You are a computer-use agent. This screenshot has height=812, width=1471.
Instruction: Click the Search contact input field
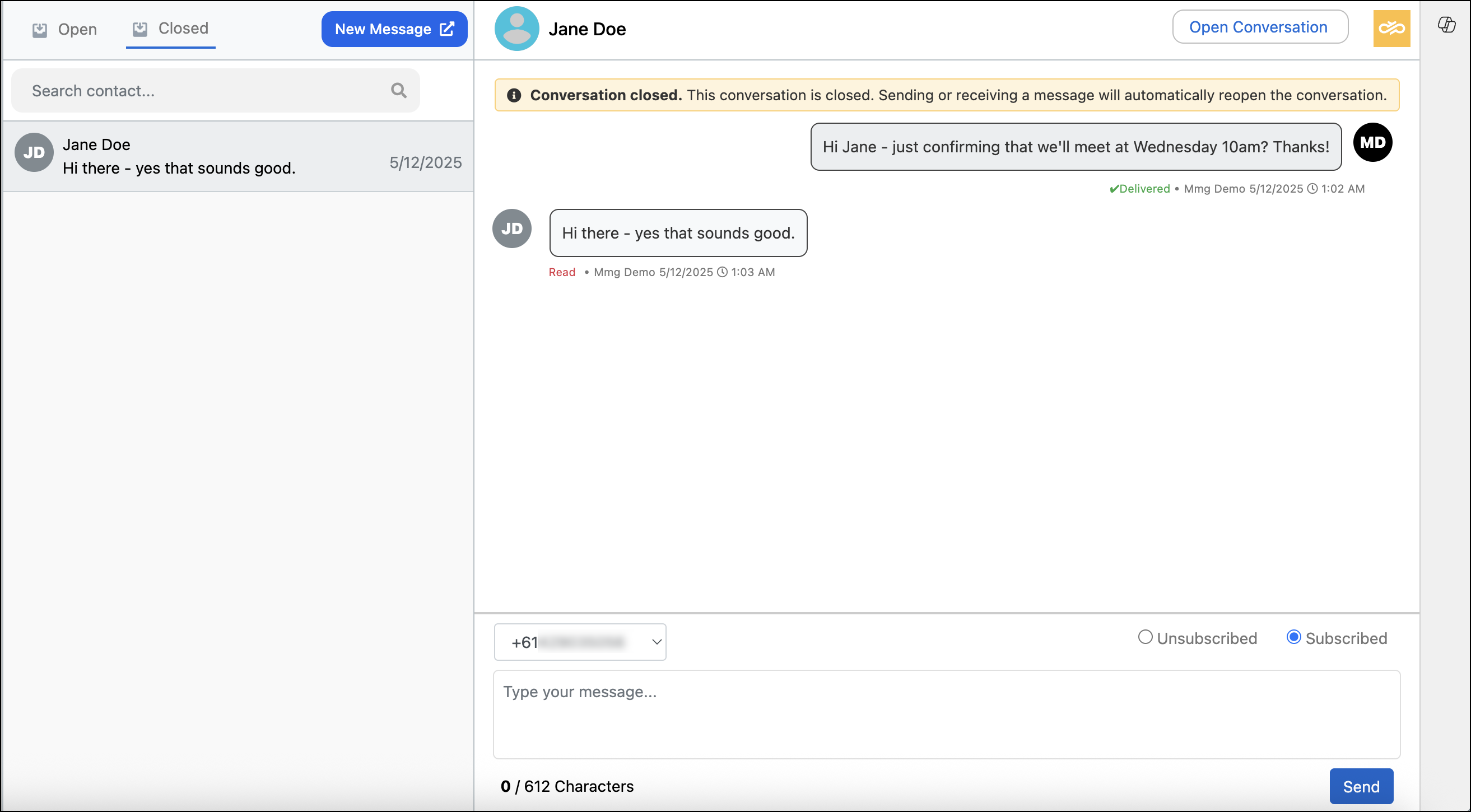click(x=200, y=90)
